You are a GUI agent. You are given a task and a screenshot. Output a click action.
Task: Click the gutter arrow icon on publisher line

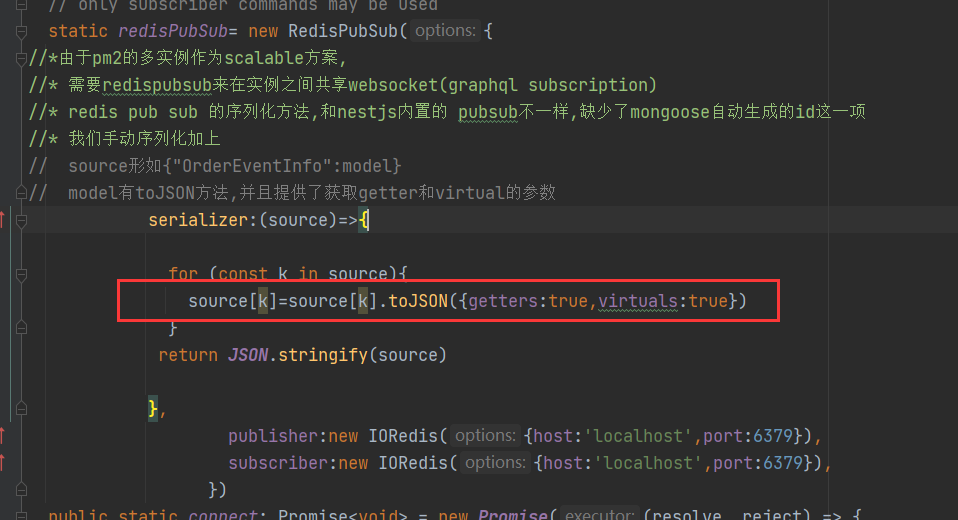tap(2, 436)
